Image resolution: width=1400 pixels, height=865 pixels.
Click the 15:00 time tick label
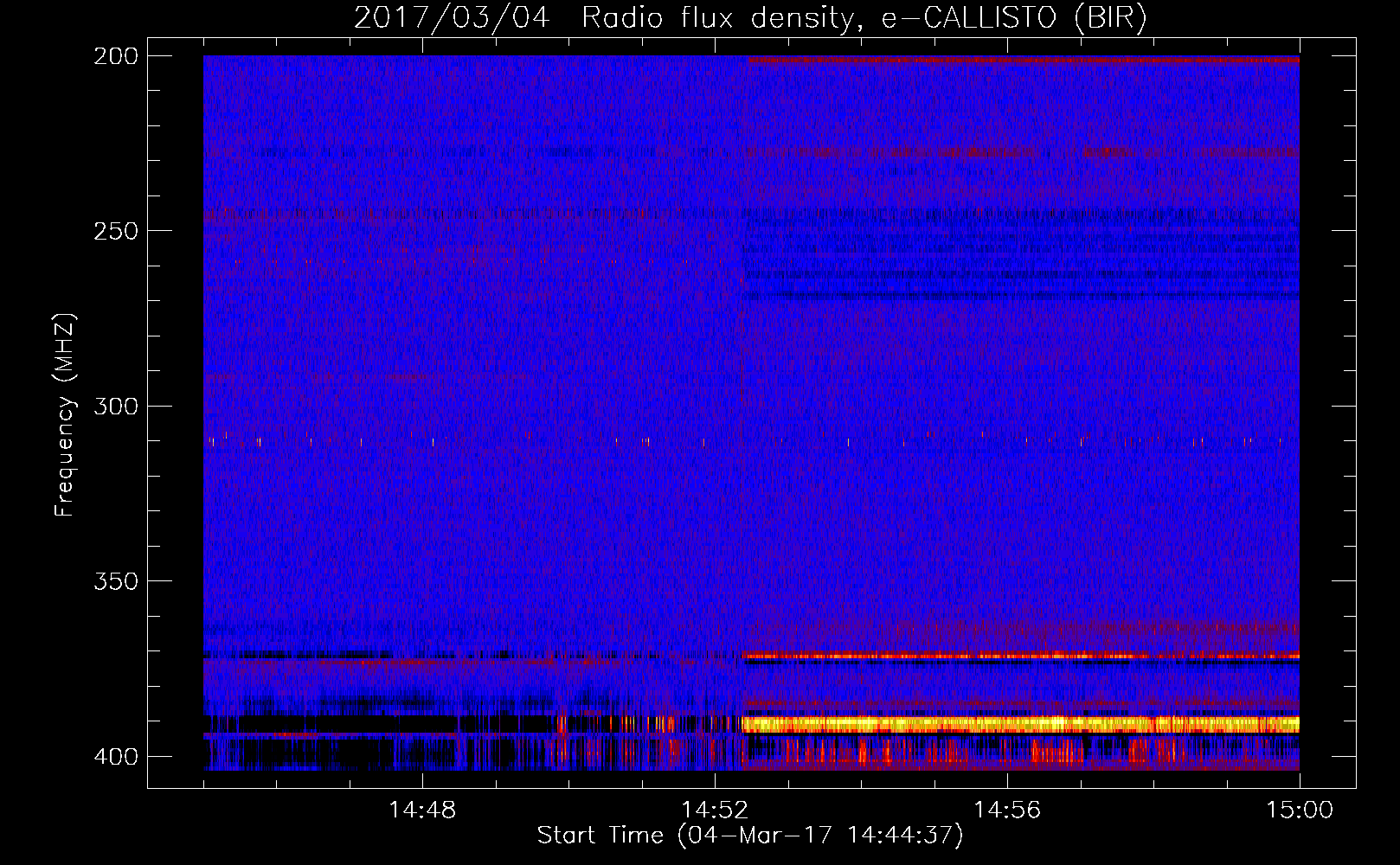pos(1300,811)
